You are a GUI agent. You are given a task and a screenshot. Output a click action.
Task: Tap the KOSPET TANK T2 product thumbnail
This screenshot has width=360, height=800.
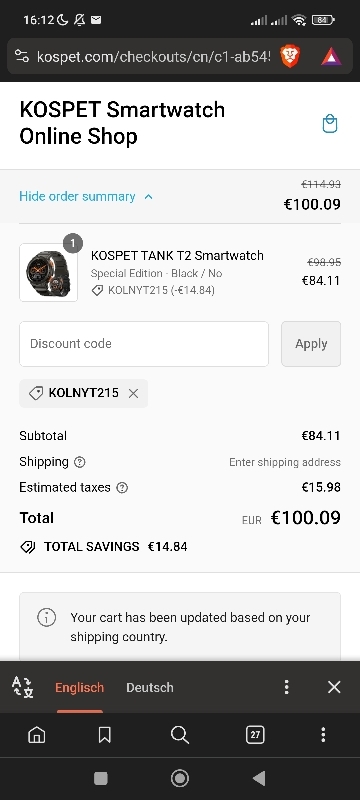[x=48, y=272]
